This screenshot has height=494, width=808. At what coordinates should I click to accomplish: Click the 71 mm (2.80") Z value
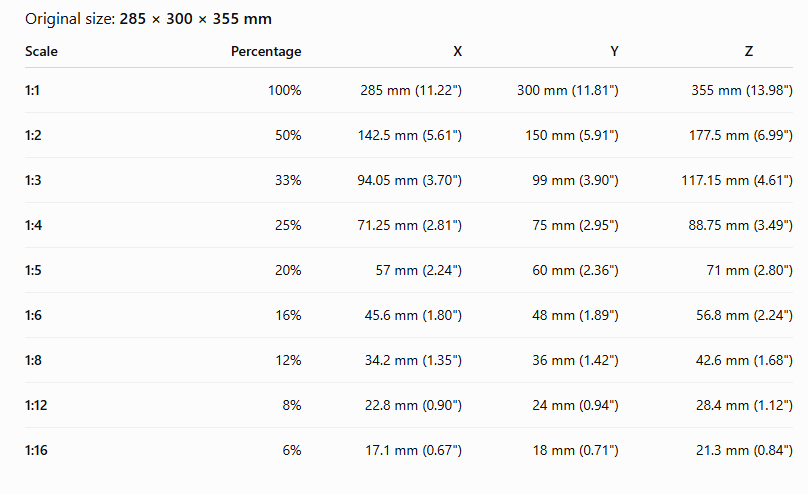pos(749,270)
